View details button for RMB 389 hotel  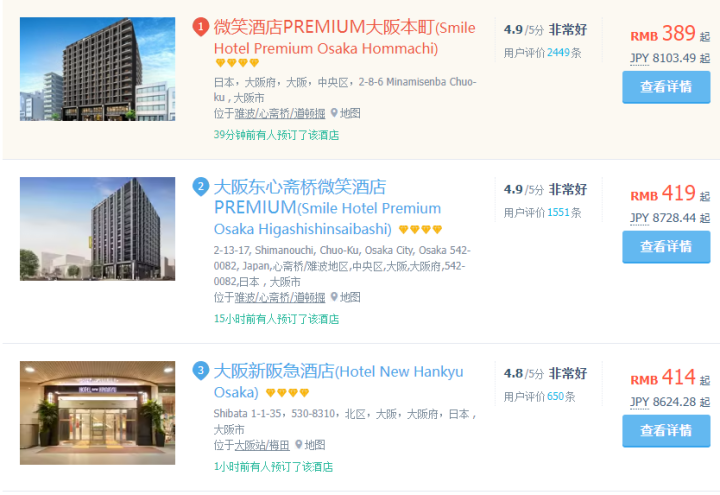click(666, 87)
